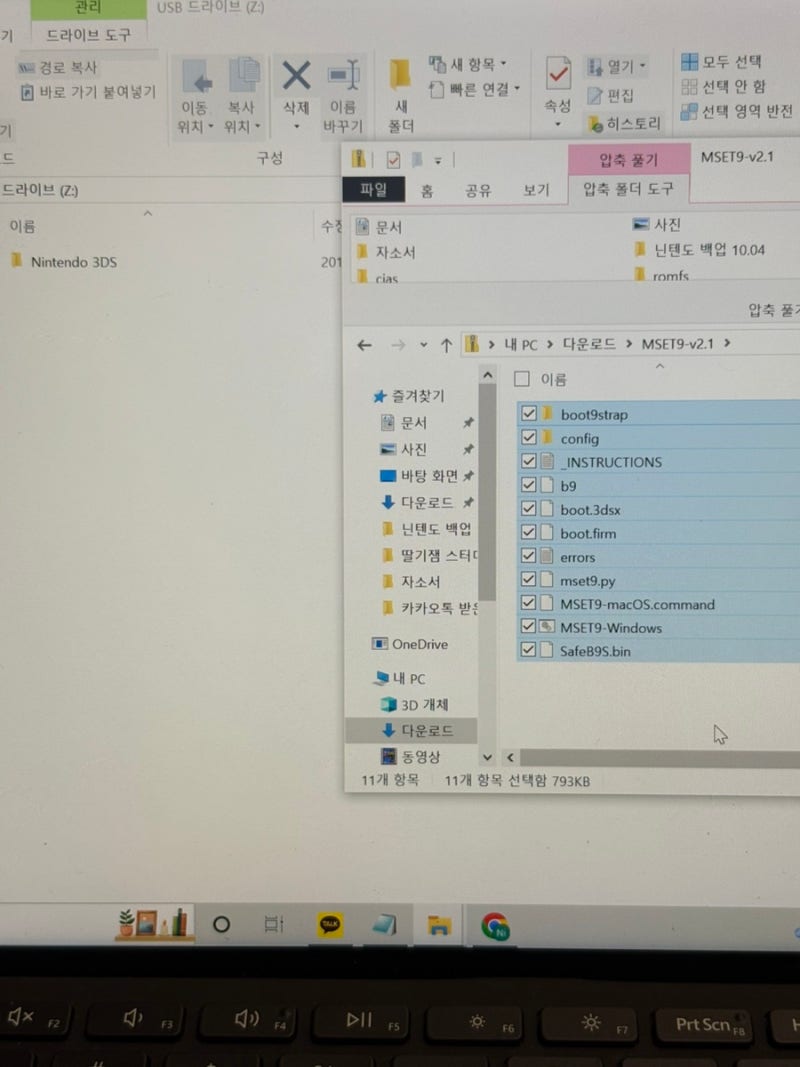
Task: Uncheck the boot.3dsx checkbox
Action: coord(529,509)
